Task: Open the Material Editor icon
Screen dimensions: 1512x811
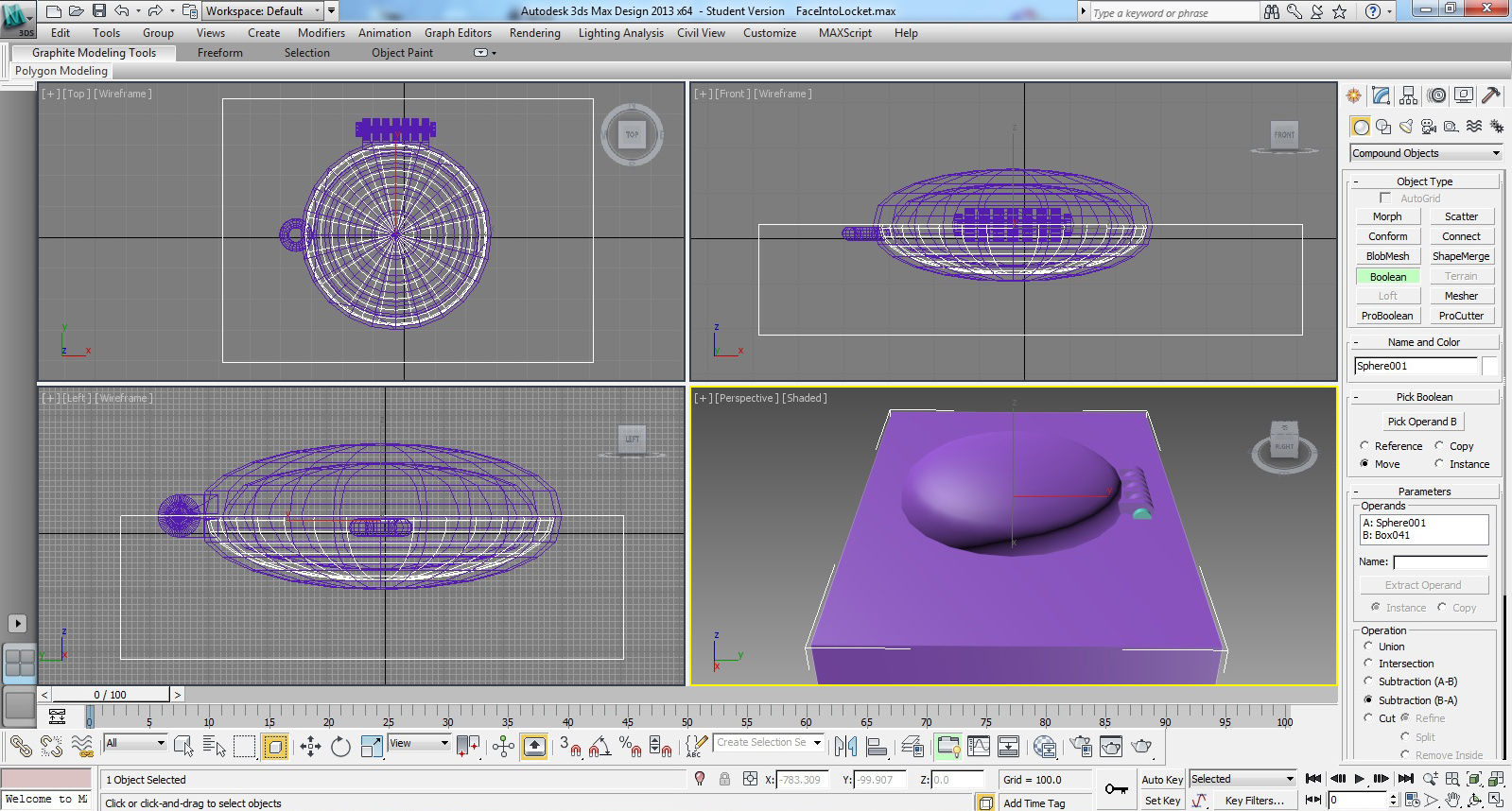Action: 1045,746
